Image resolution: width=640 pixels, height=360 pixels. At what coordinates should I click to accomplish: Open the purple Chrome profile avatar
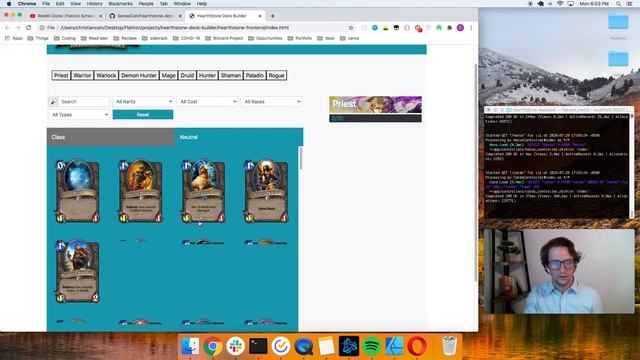point(460,28)
